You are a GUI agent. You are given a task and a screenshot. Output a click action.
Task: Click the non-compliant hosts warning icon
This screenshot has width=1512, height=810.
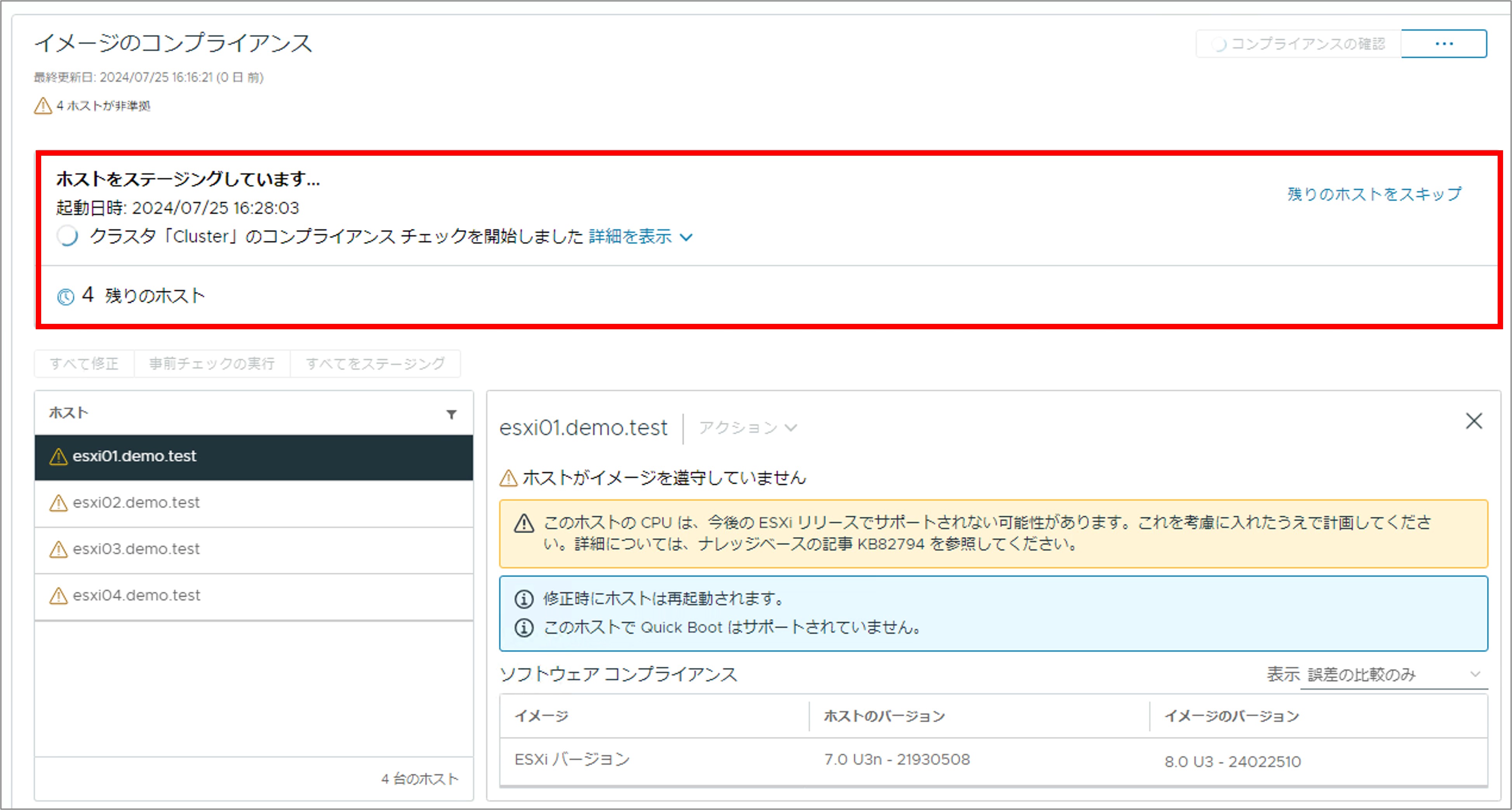tap(43, 106)
